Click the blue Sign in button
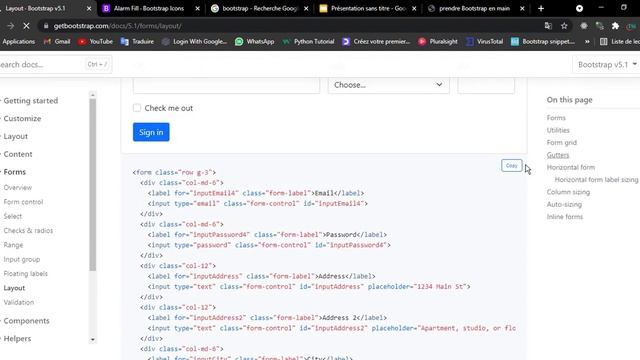This screenshot has width=640, height=360. (151, 132)
